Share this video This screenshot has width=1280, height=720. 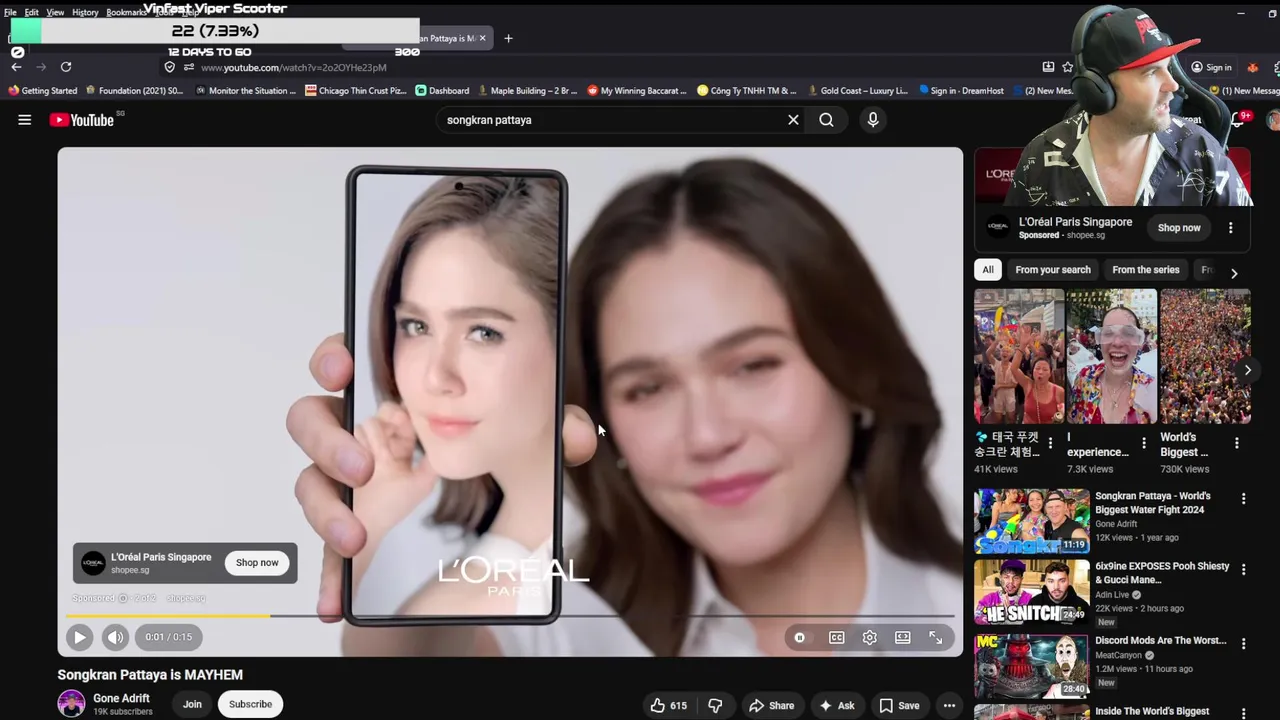click(x=771, y=705)
